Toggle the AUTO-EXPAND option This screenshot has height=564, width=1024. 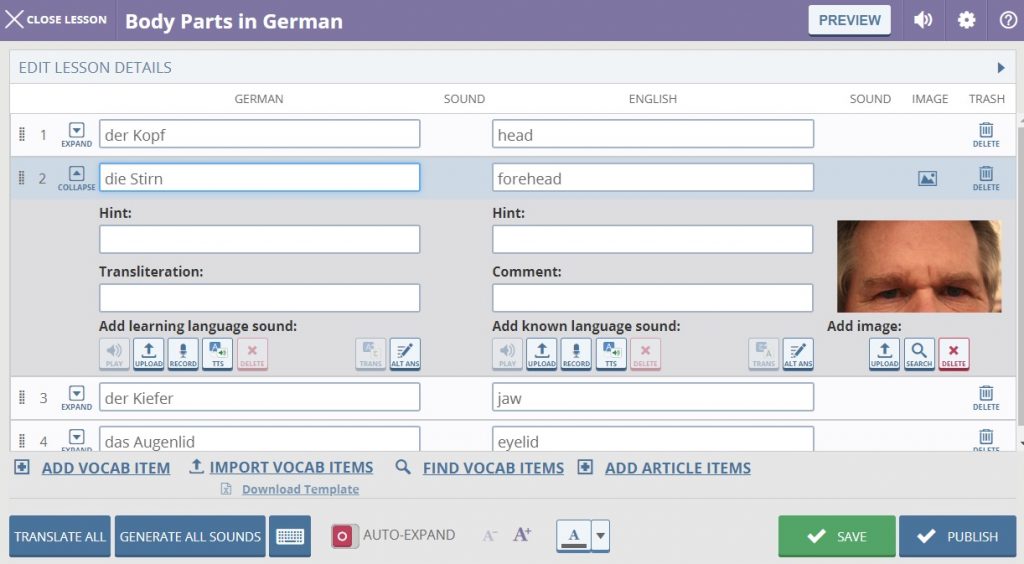(x=344, y=536)
